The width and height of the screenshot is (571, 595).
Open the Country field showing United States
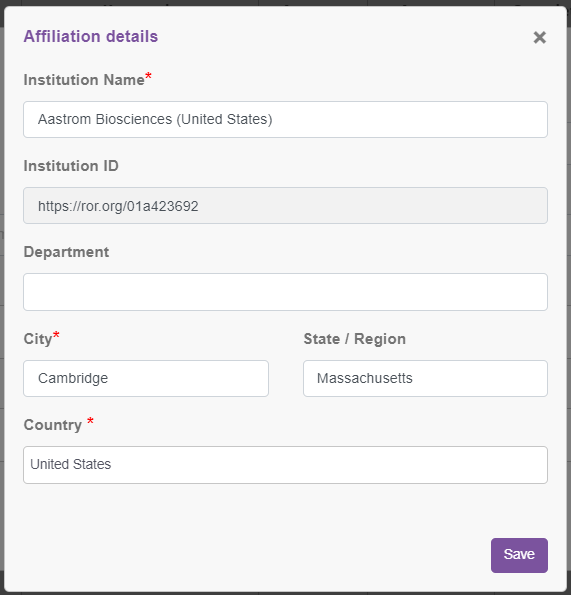285,464
